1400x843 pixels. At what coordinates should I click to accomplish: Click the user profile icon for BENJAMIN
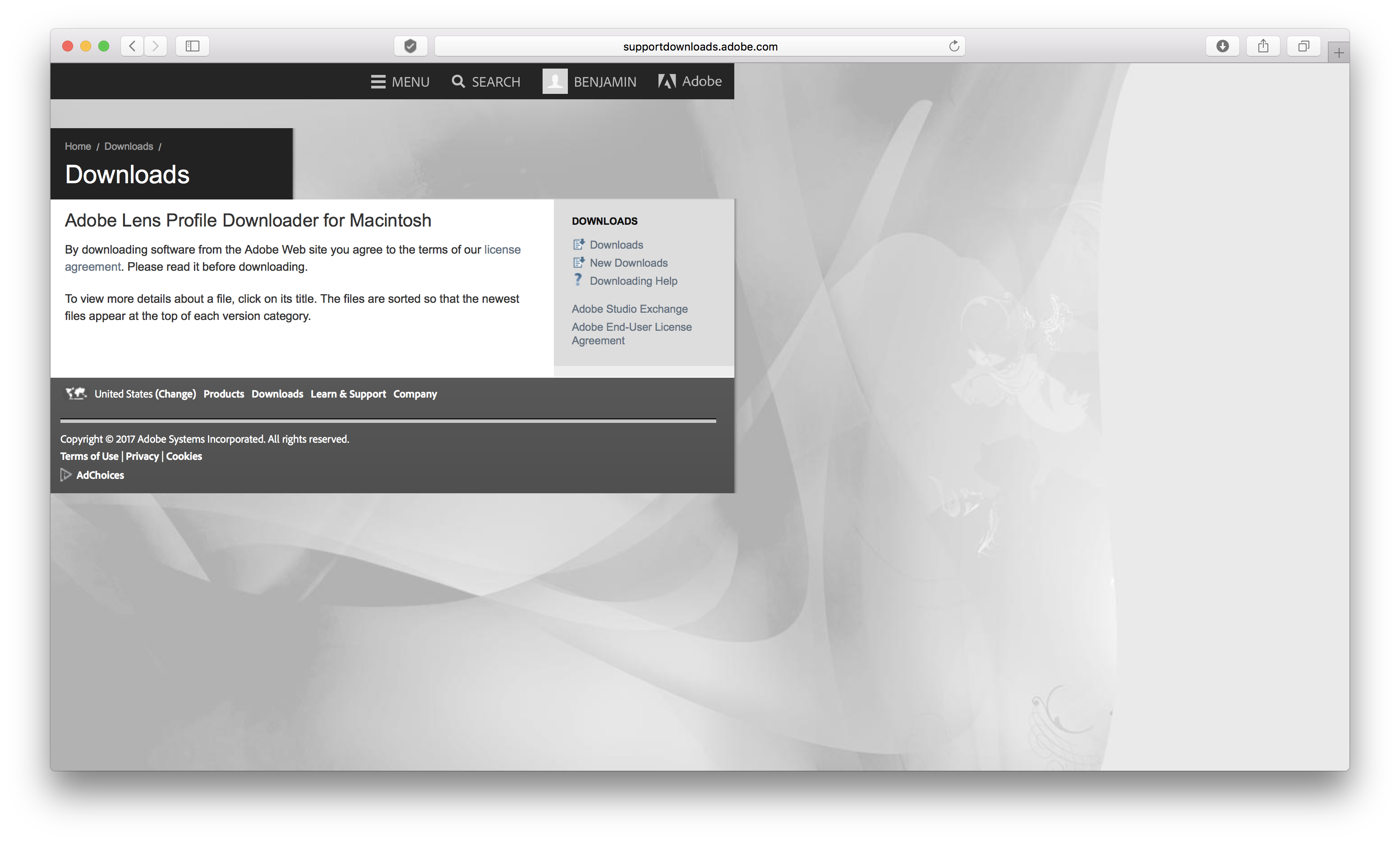pyautogui.click(x=553, y=81)
